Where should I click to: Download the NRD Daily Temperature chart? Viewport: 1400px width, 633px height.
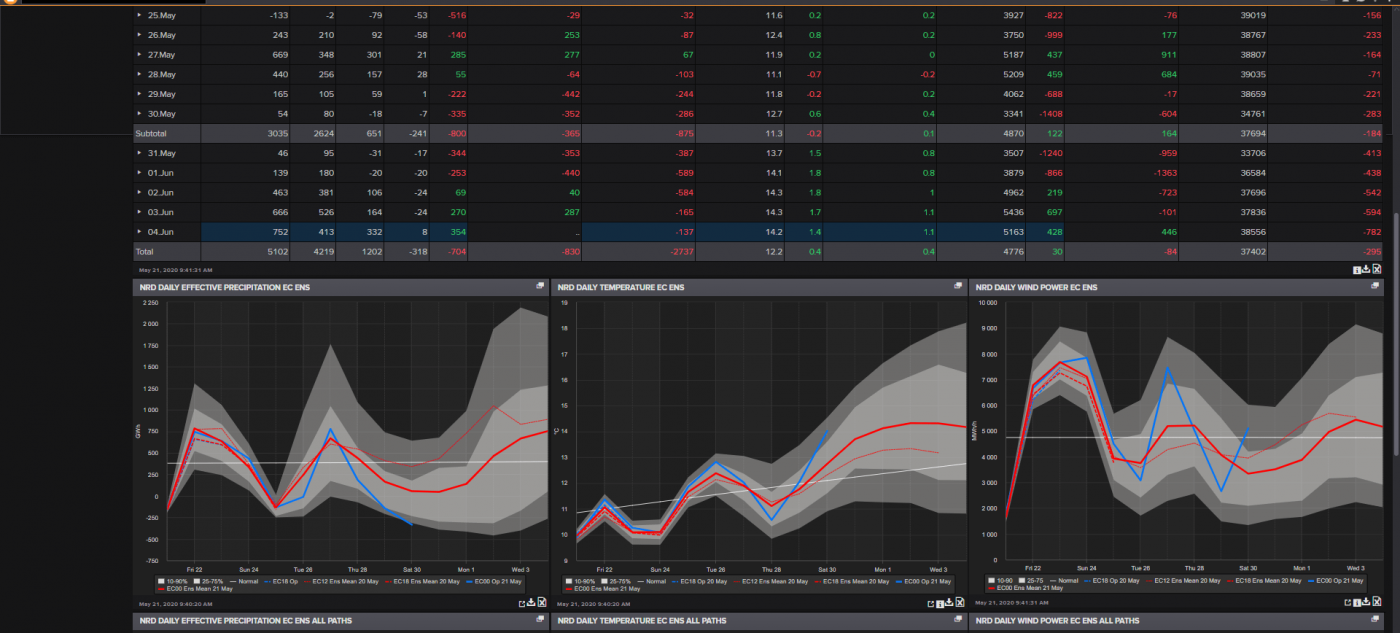point(949,603)
